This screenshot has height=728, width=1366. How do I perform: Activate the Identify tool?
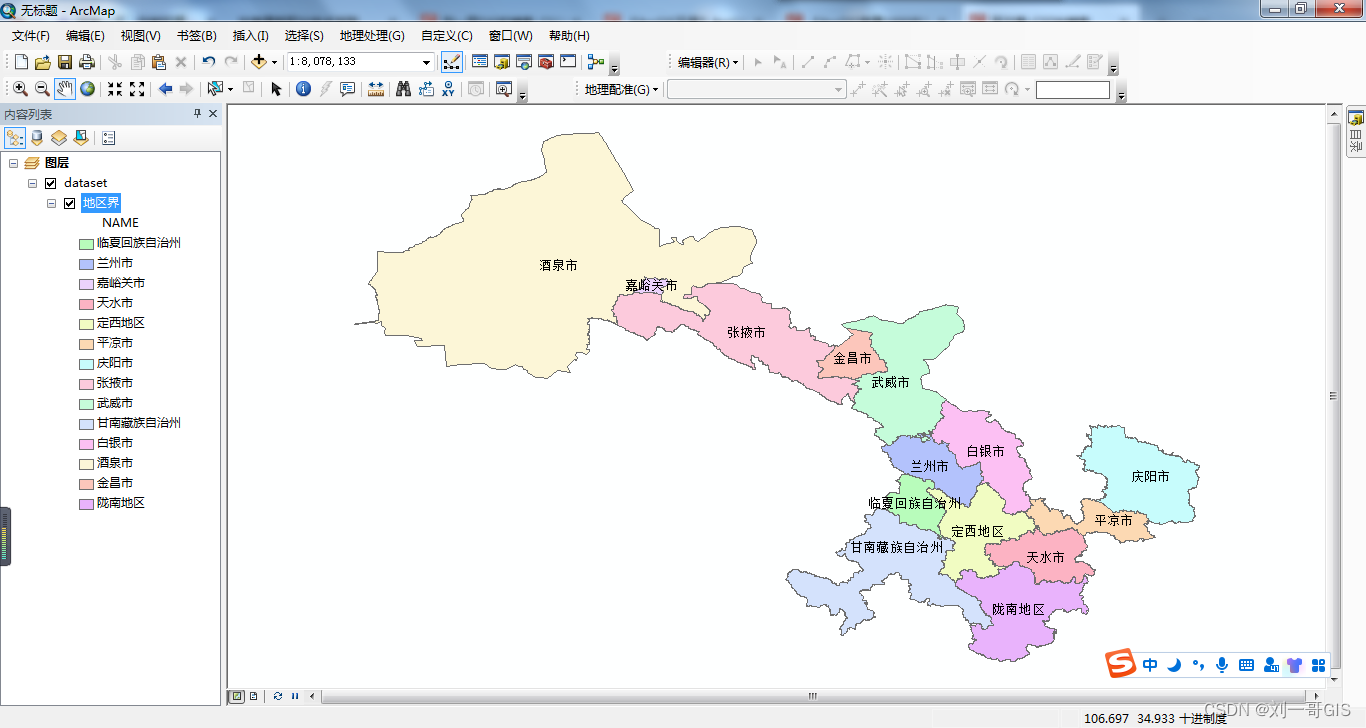pyautogui.click(x=304, y=89)
